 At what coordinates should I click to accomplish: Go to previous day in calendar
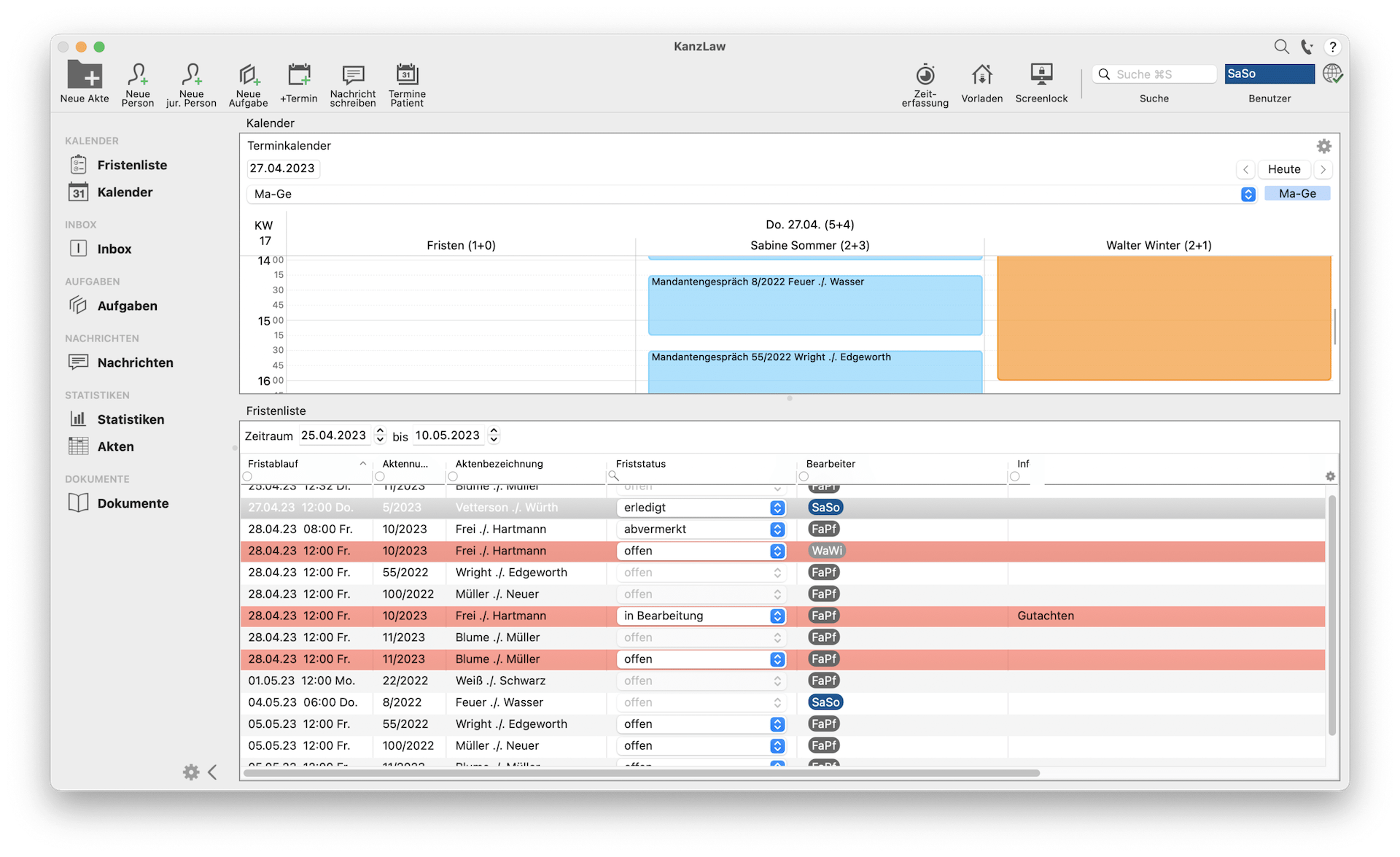tap(1245, 169)
